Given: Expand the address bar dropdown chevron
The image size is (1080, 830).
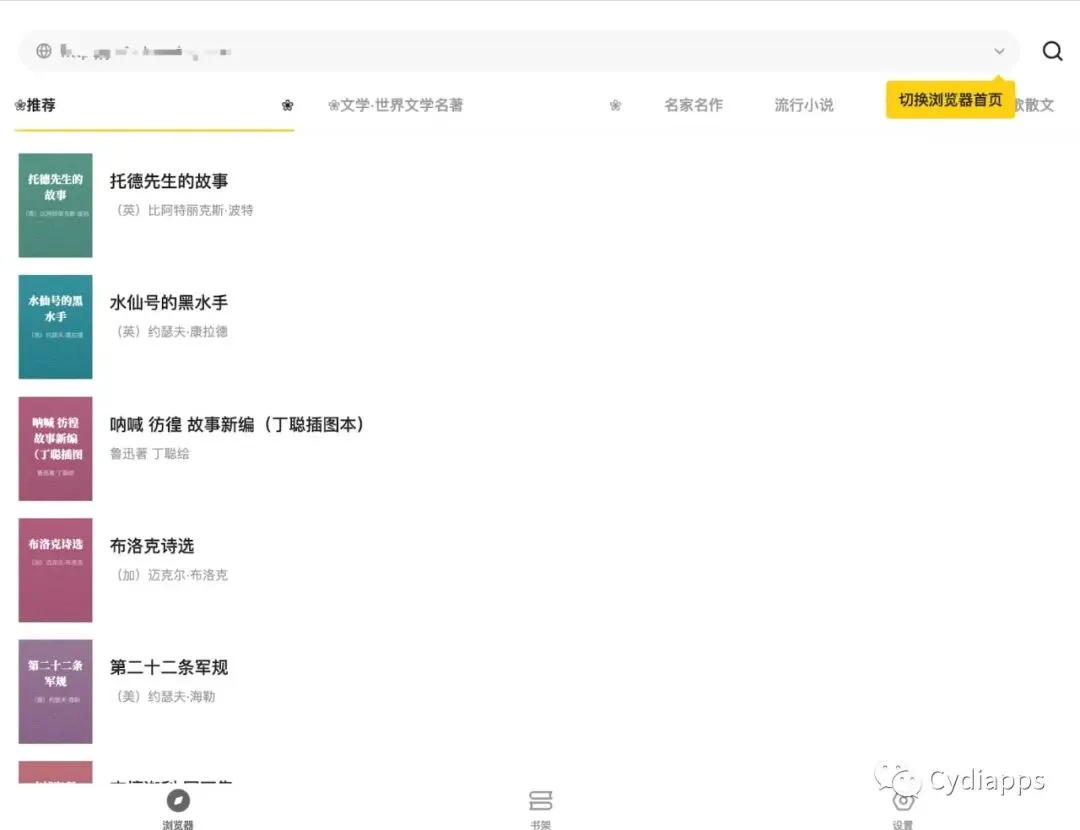Looking at the screenshot, I should [999, 51].
